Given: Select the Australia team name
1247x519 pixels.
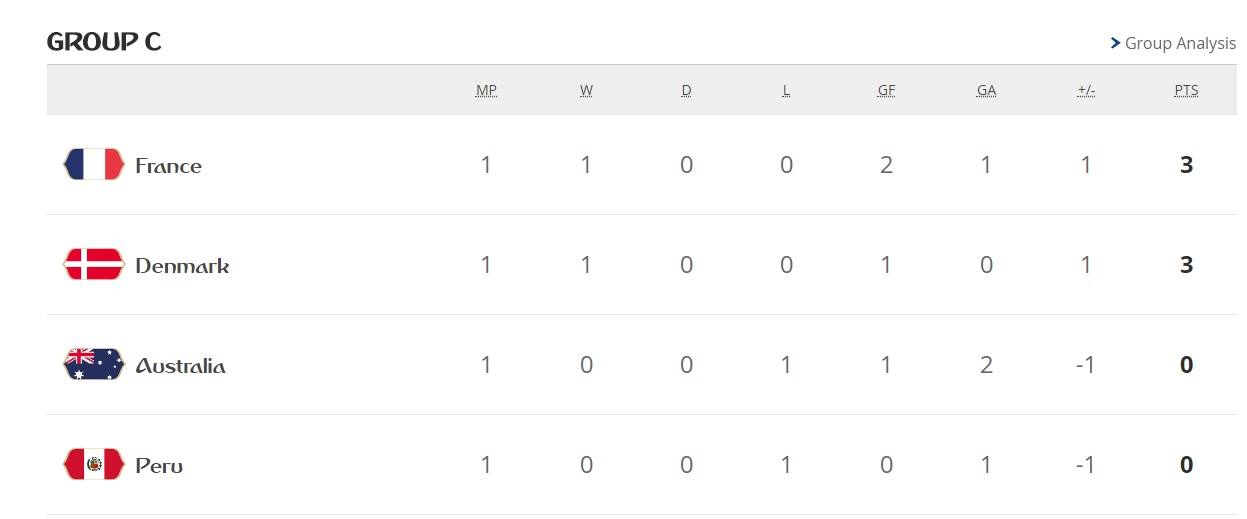Looking at the screenshot, I should [x=180, y=366].
